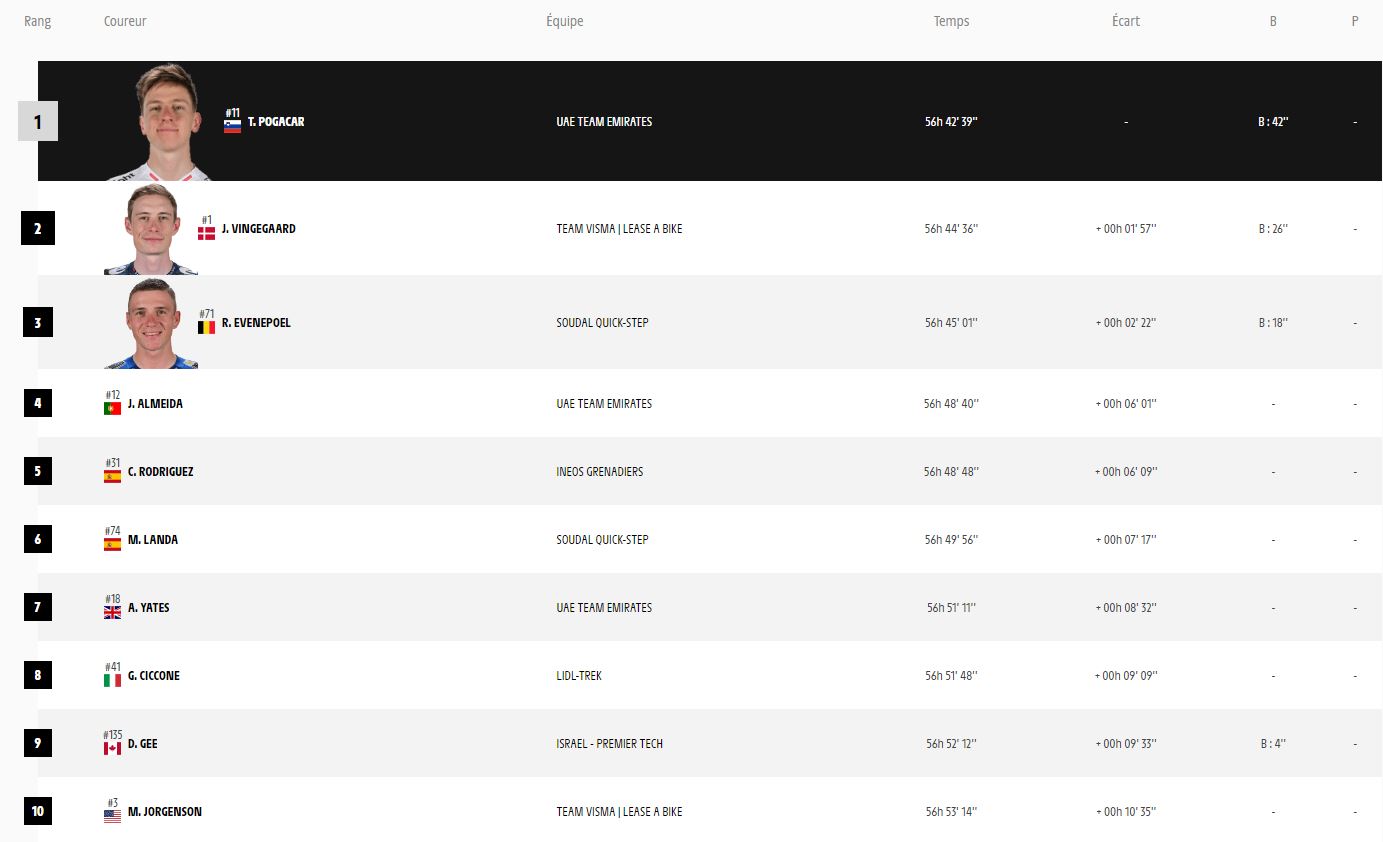Screen dimensions: 1383x842
Task: Click the Belgian flag beside R. Evenepoel
Action: point(206,327)
